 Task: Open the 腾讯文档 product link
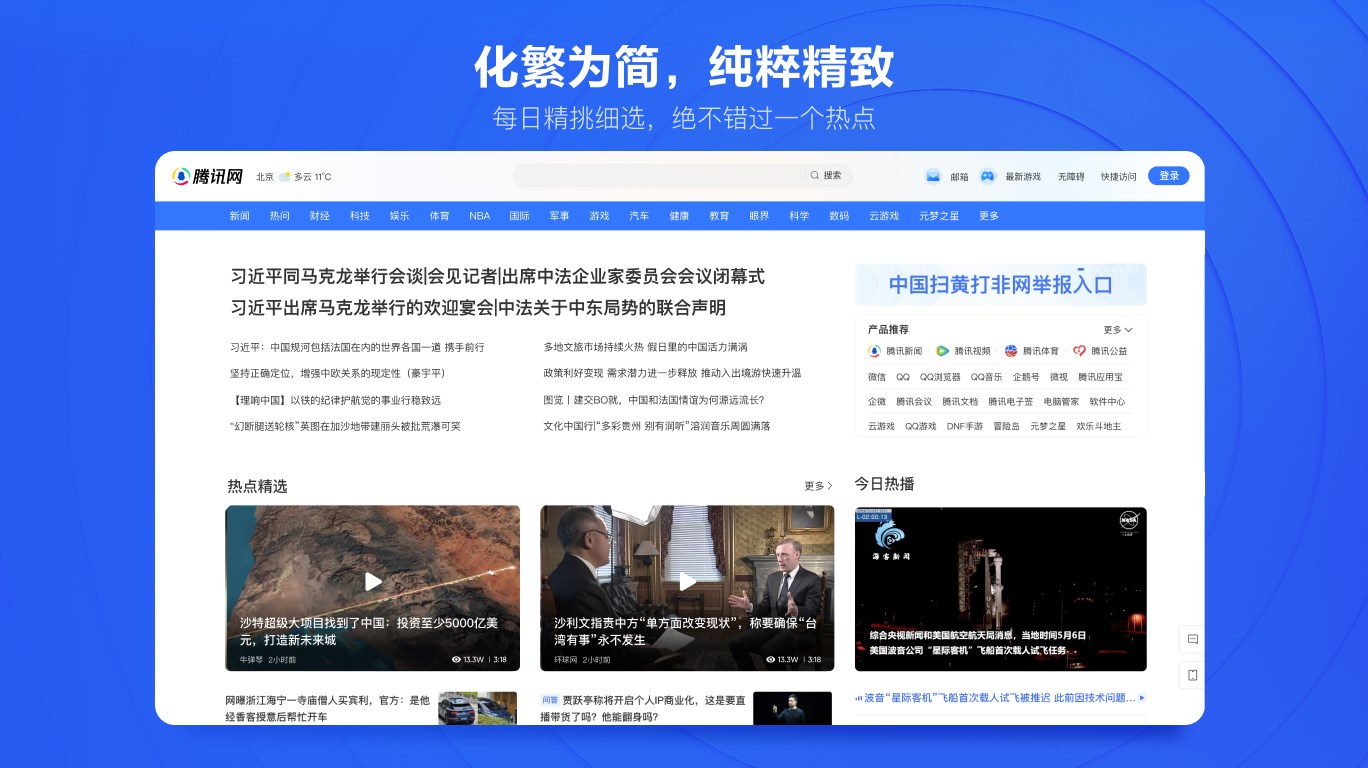(x=960, y=402)
